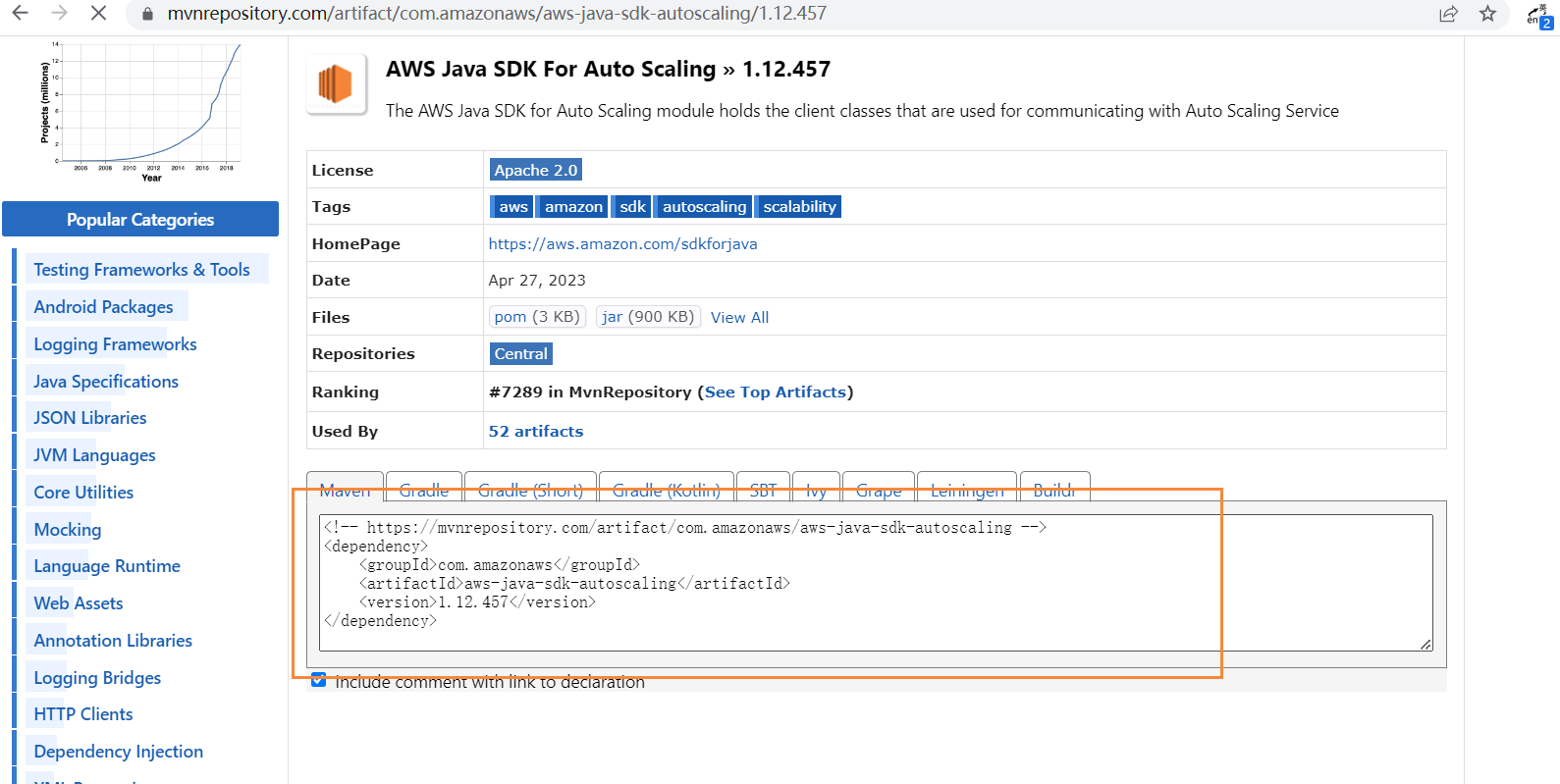Screen dimensions: 1560x784
Task: Open Testing Frameworks & Tools category
Action: (141, 269)
